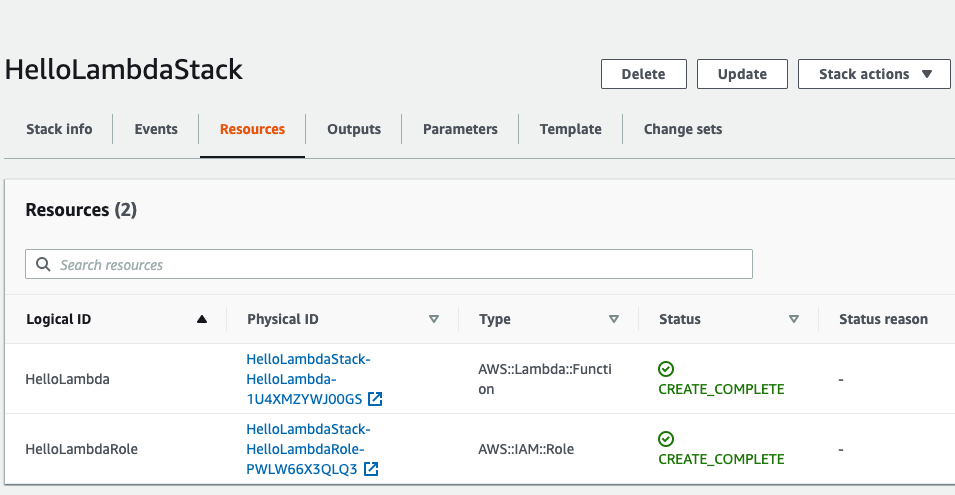Open the Stack actions dropdown

(x=874, y=74)
